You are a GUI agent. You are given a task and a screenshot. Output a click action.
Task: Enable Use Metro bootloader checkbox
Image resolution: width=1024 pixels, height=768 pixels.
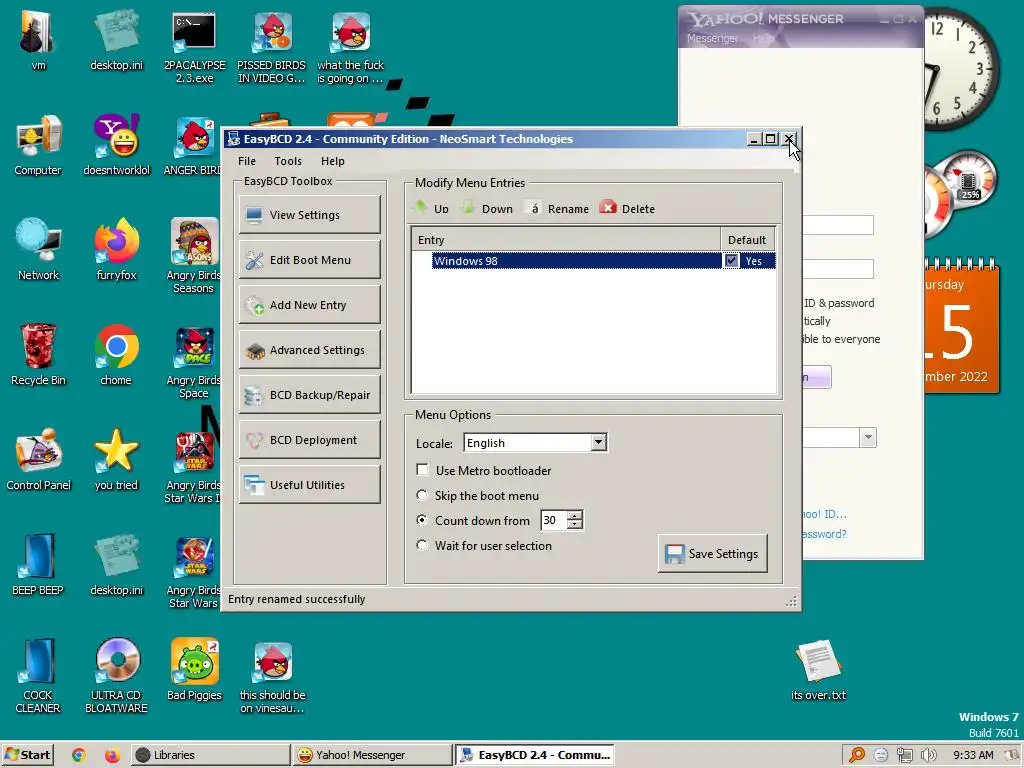click(x=423, y=470)
